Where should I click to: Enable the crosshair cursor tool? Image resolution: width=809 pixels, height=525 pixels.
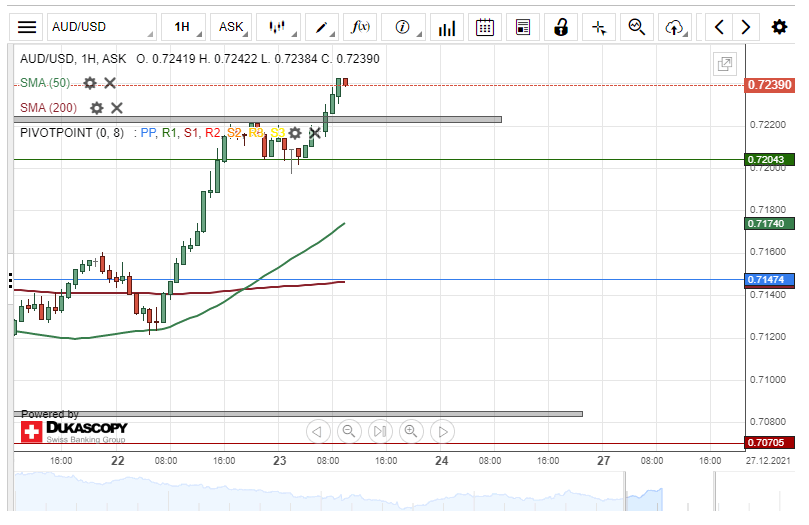coord(599,27)
